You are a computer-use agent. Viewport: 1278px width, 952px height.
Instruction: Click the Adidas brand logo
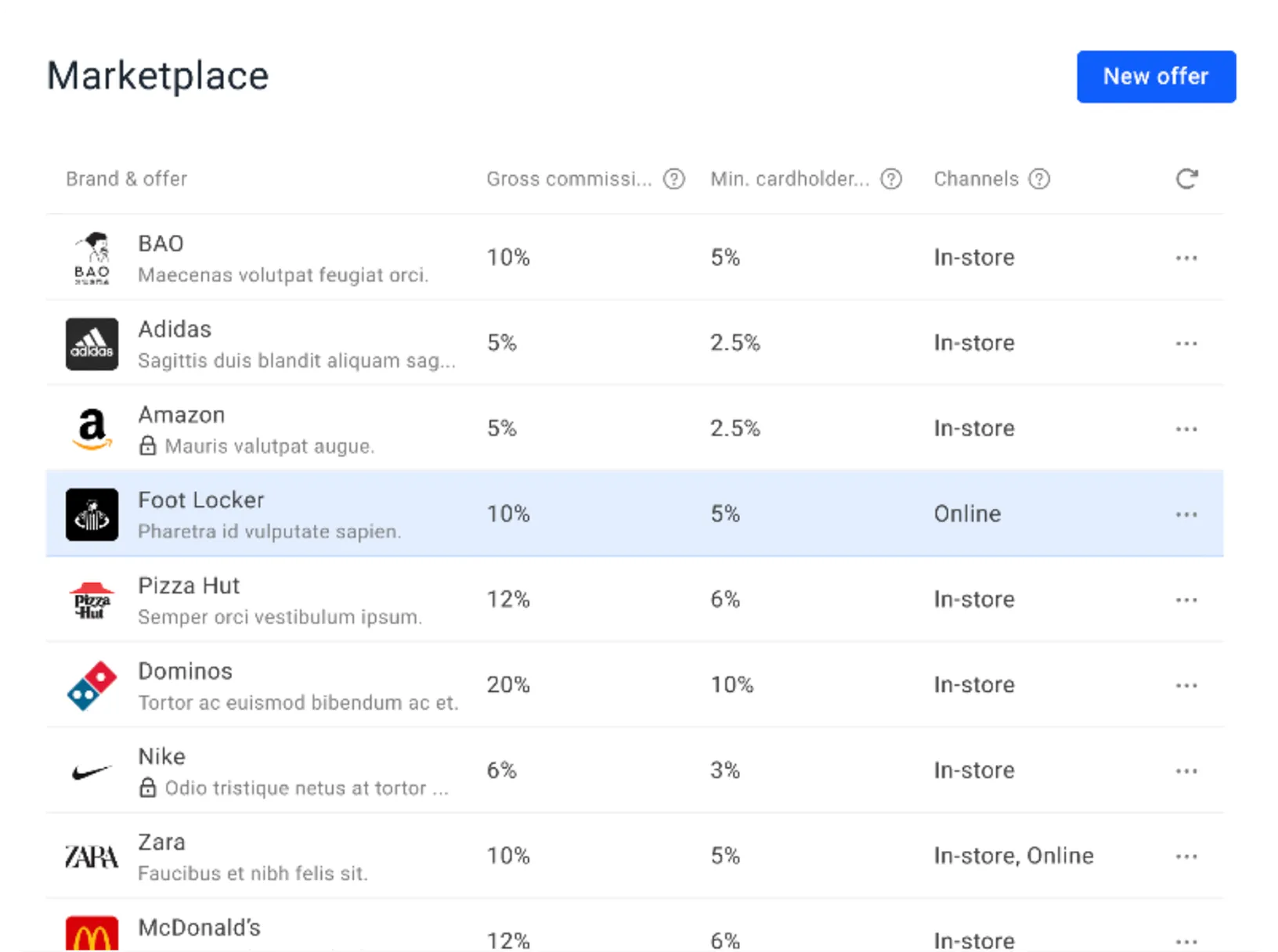click(92, 344)
